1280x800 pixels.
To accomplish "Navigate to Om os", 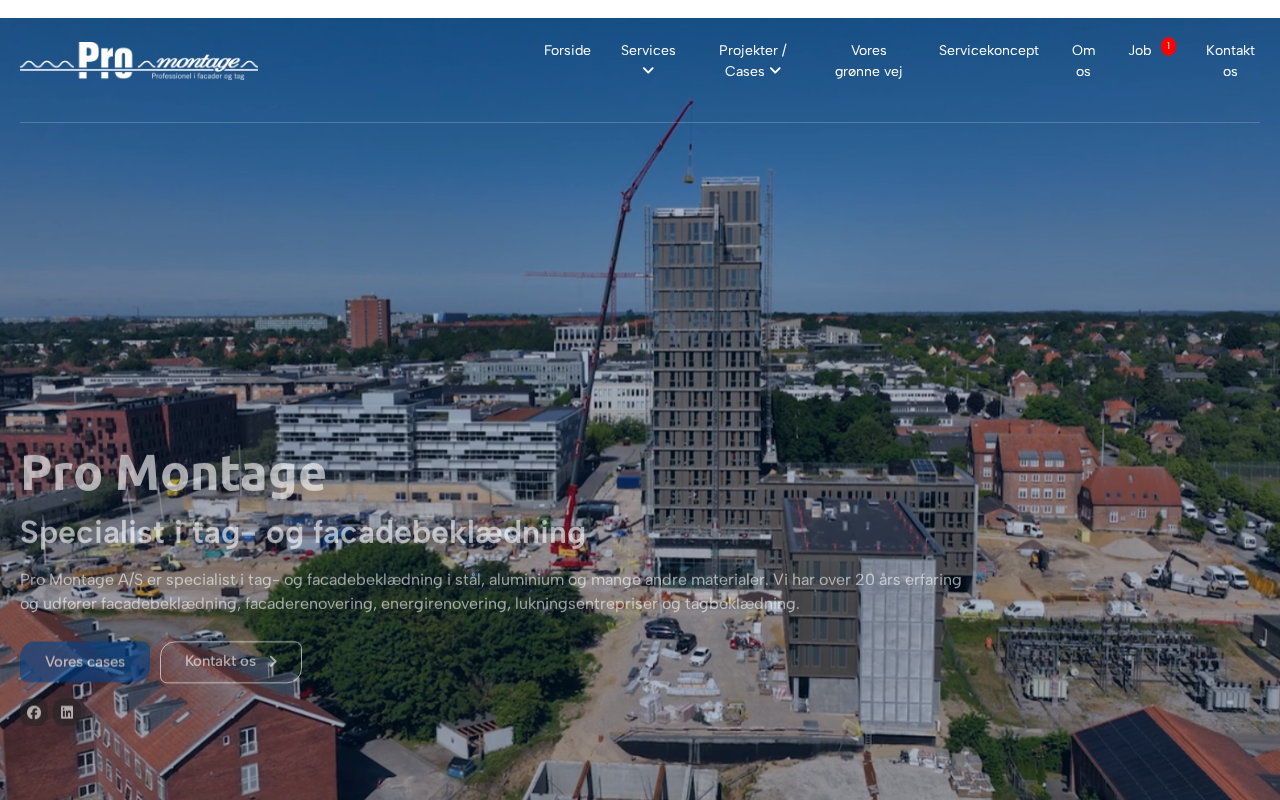I will click(1083, 61).
